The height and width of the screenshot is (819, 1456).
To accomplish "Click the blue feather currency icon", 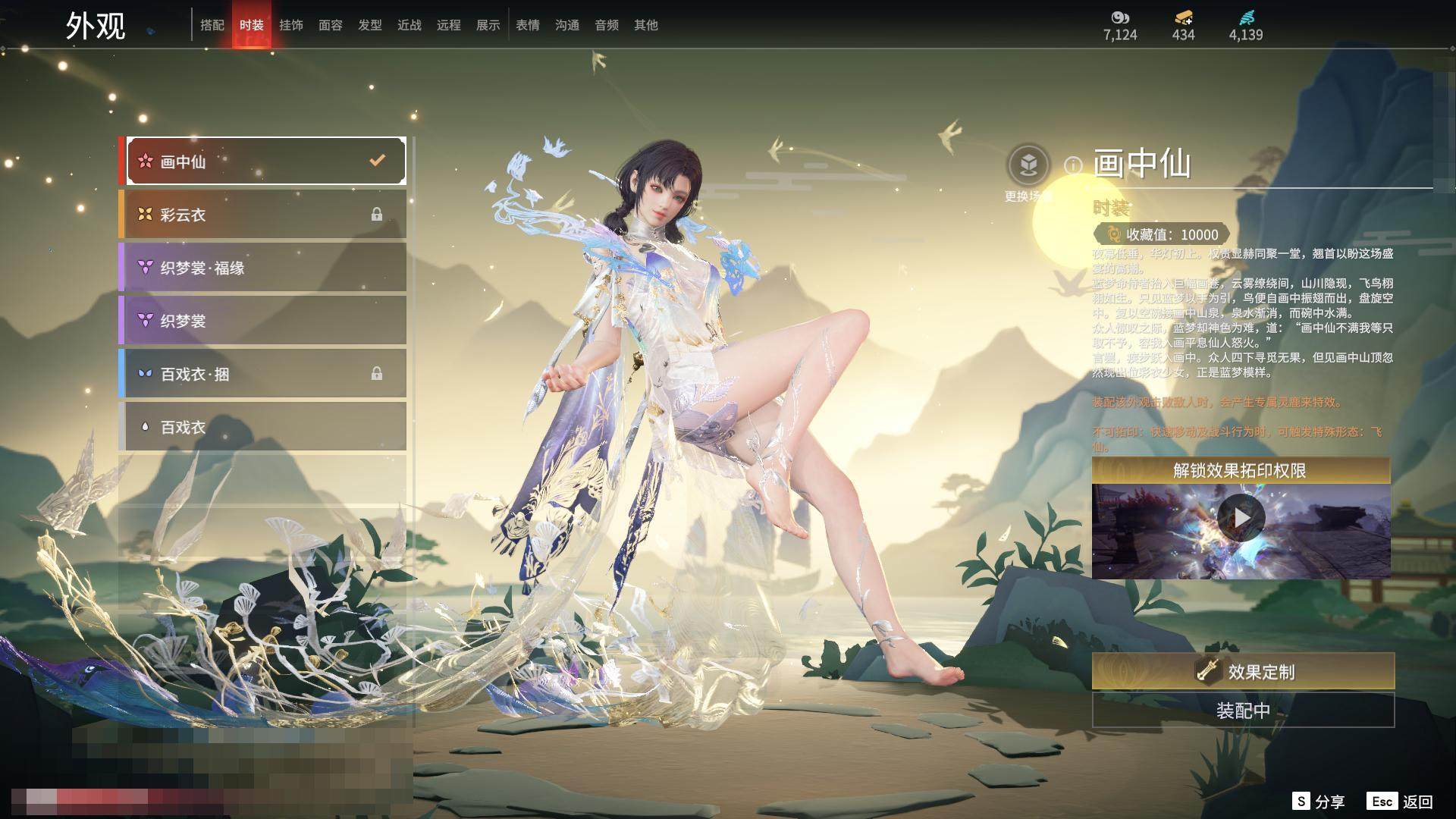I will [x=1246, y=17].
